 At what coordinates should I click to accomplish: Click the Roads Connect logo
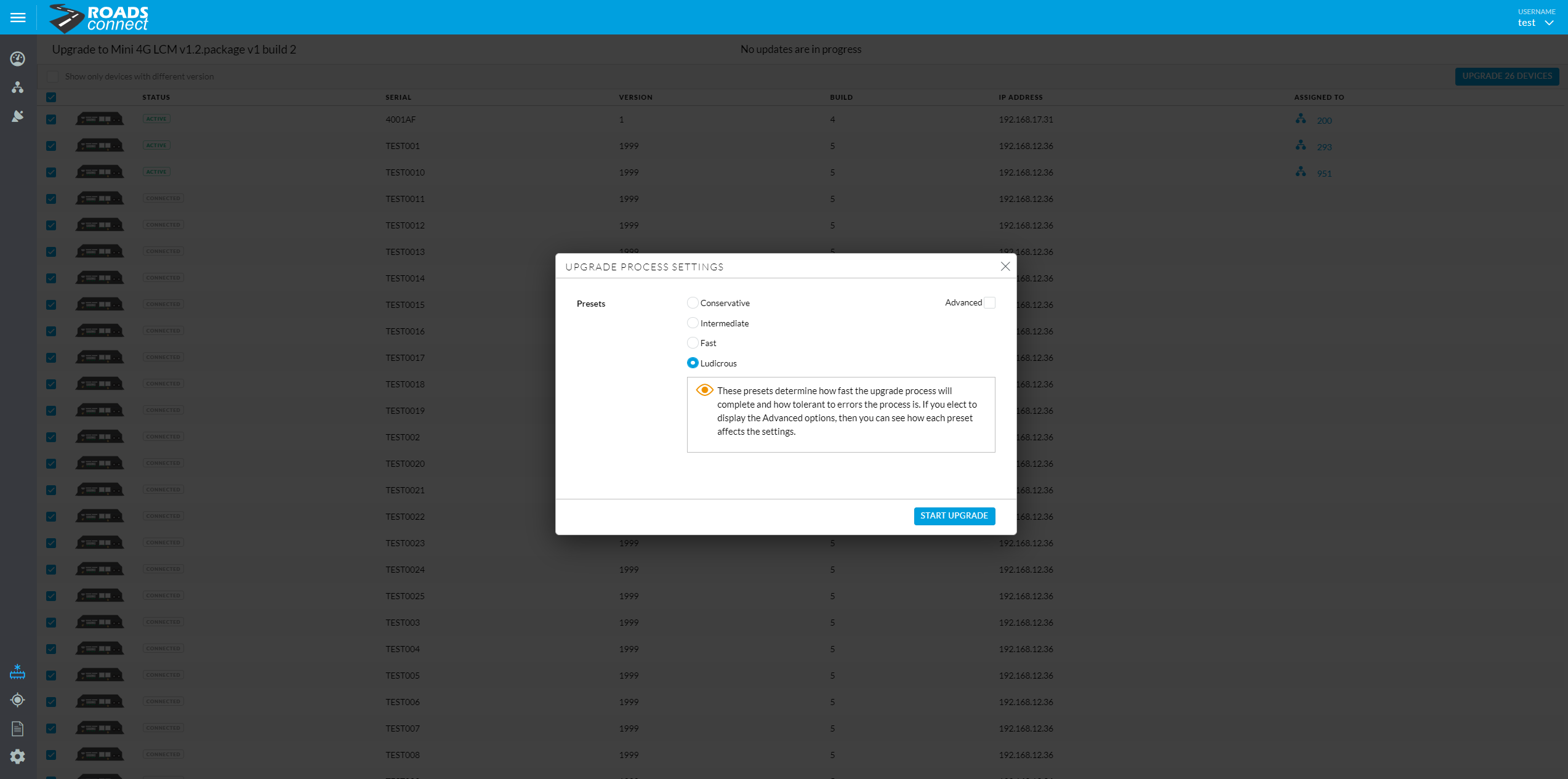99,18
